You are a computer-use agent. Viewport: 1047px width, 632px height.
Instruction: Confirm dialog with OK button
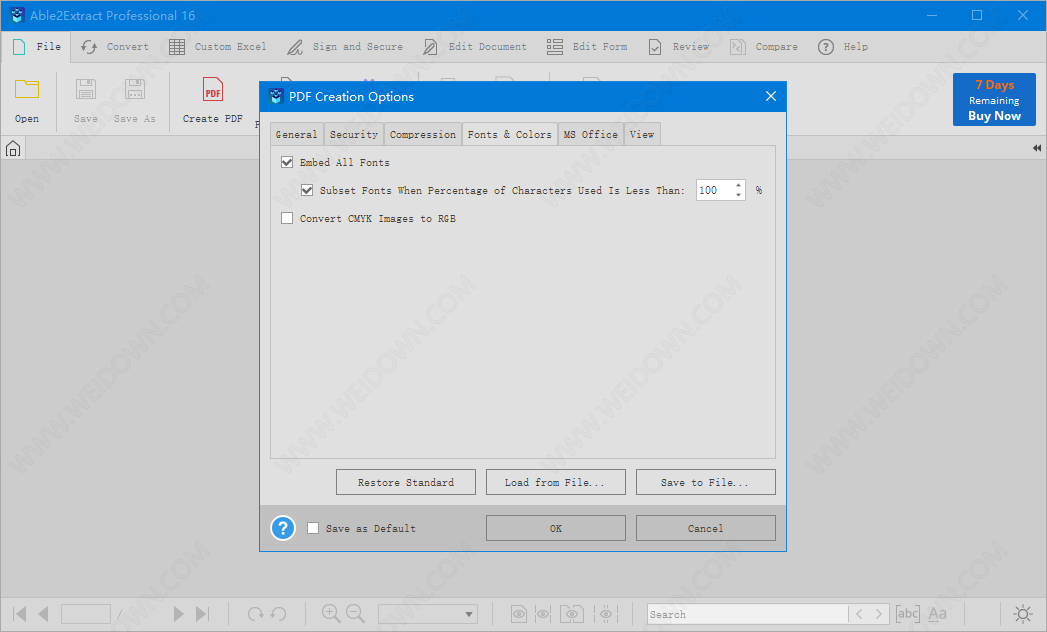tap(556, 528)
